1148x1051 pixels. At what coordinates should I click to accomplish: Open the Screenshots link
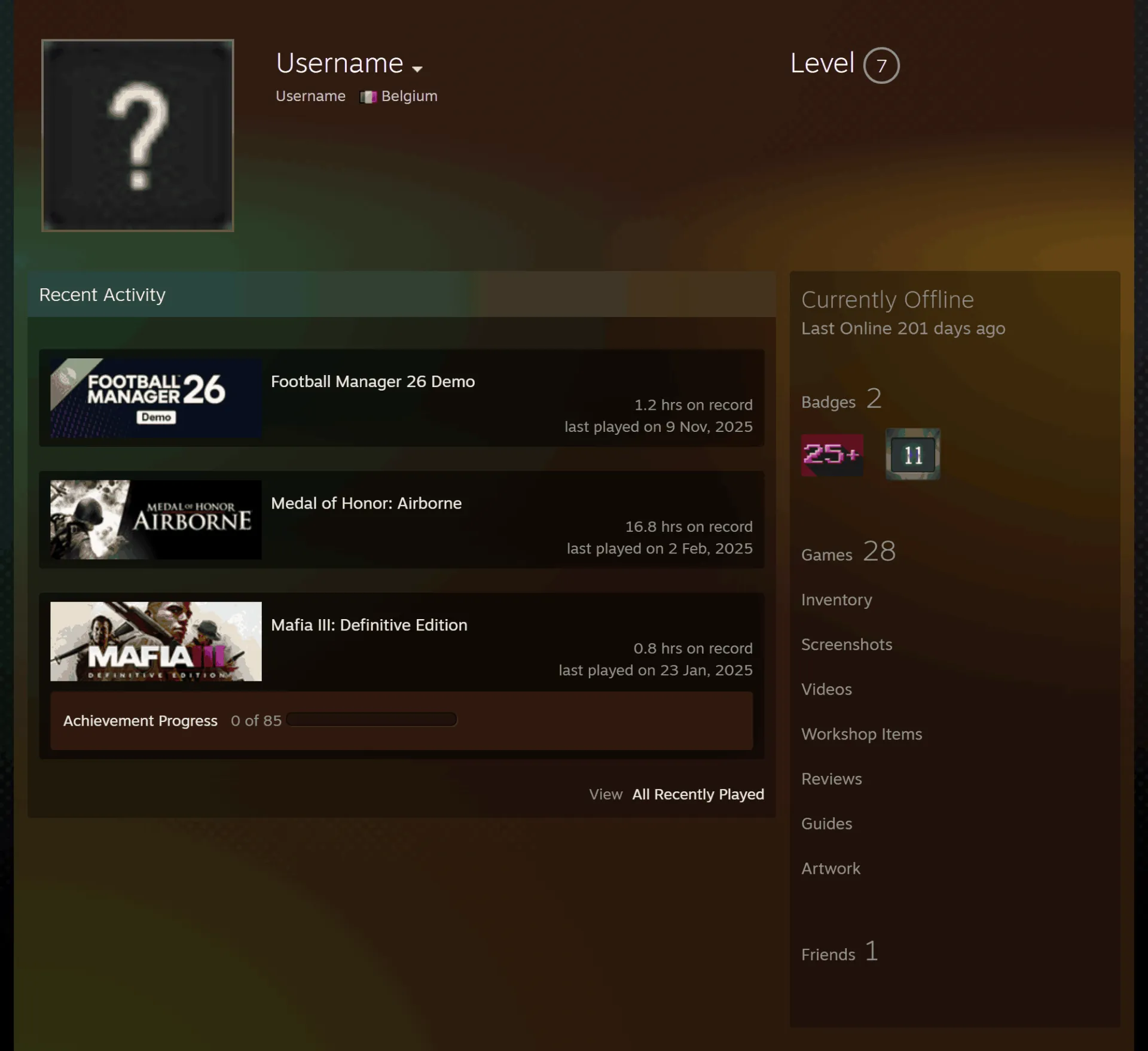[x=847, y=644]
